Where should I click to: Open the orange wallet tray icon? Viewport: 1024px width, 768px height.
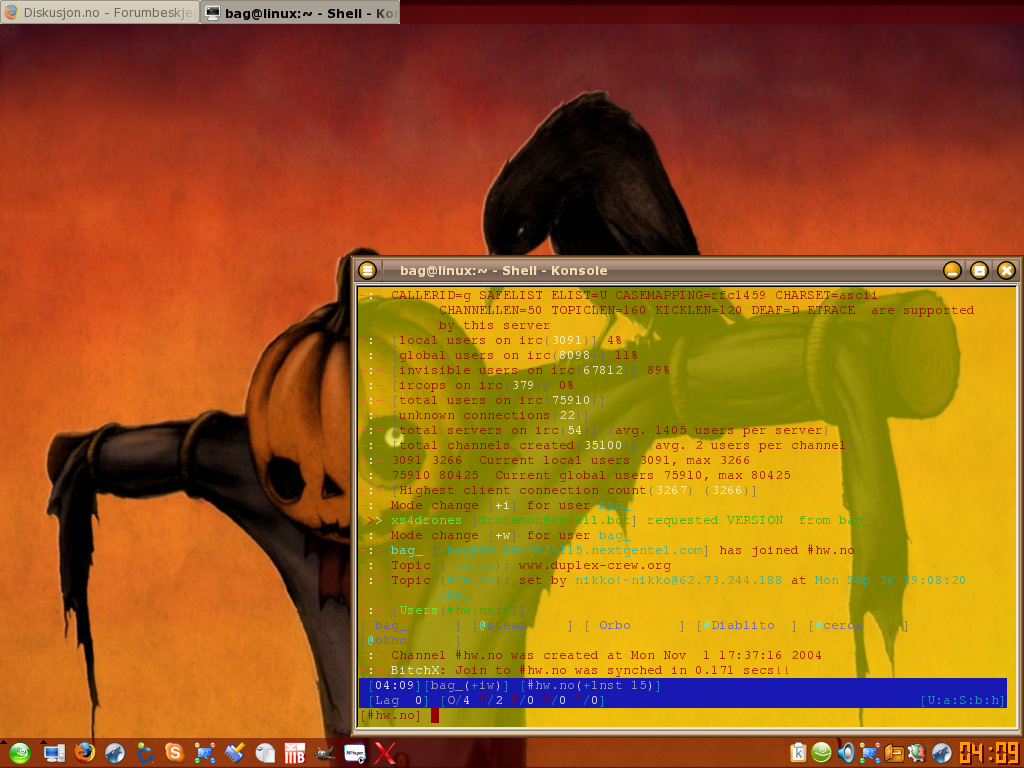point(893,753)
